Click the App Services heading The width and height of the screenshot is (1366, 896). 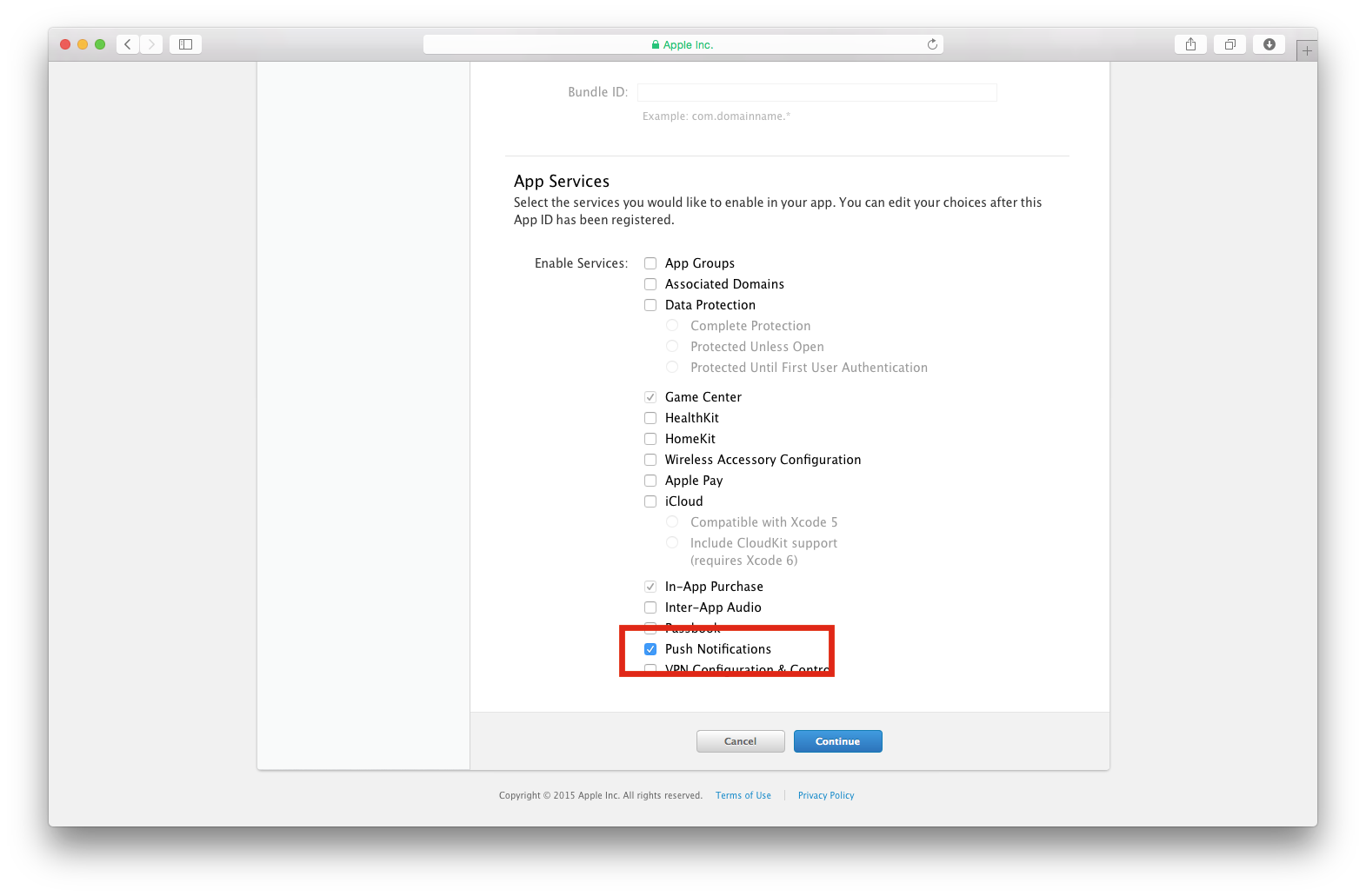coord(562,181)
